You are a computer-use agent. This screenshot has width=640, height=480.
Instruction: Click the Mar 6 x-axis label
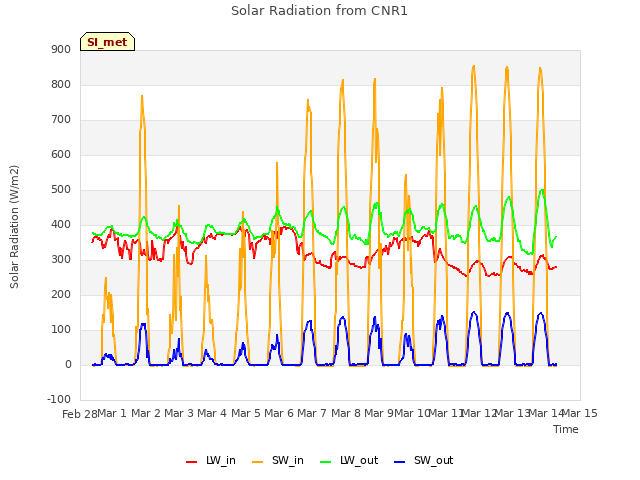279,413
